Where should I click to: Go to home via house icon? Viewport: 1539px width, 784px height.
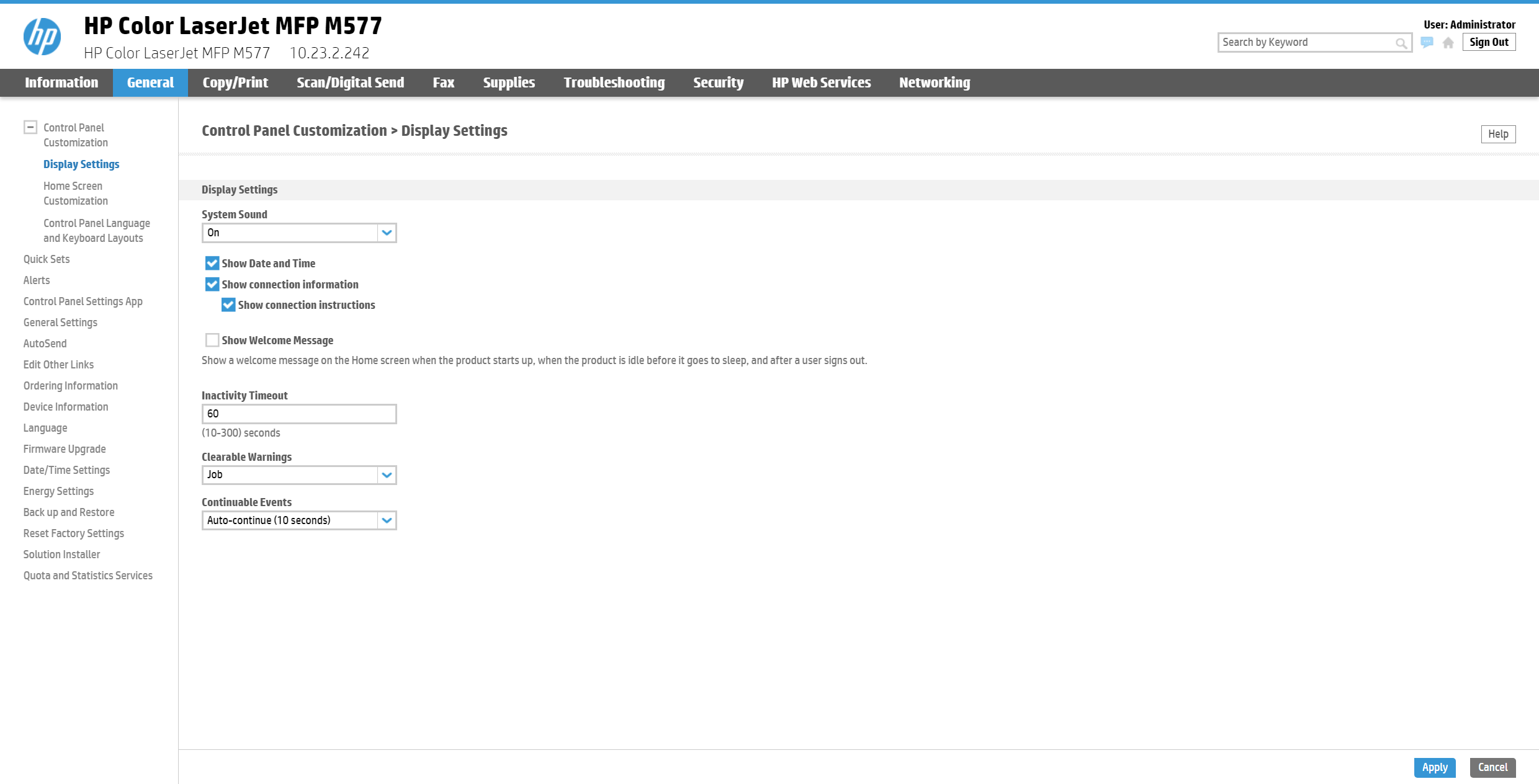tap(1448, 43)
